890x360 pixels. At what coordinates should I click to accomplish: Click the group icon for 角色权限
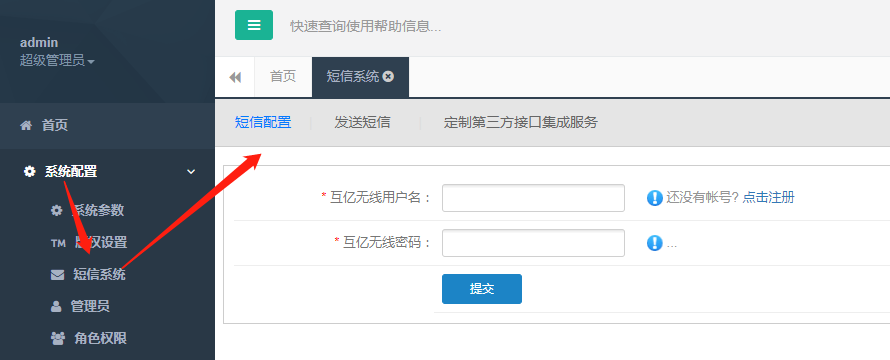[x=58, y=338]
